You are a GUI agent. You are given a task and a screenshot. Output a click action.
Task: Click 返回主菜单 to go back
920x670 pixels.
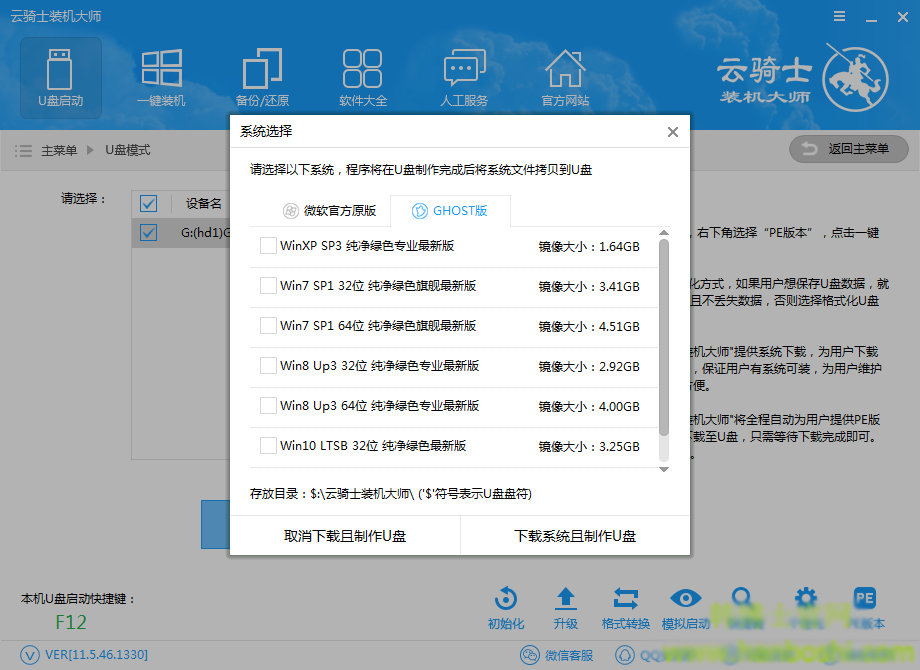coord(847,149)
